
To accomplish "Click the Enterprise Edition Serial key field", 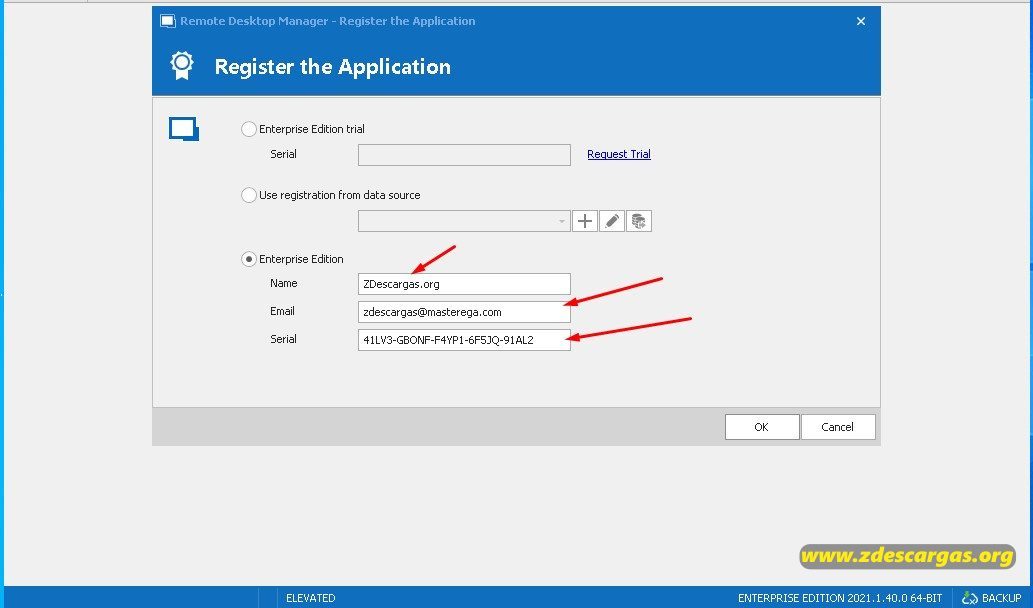I will [x=464, y=340].
